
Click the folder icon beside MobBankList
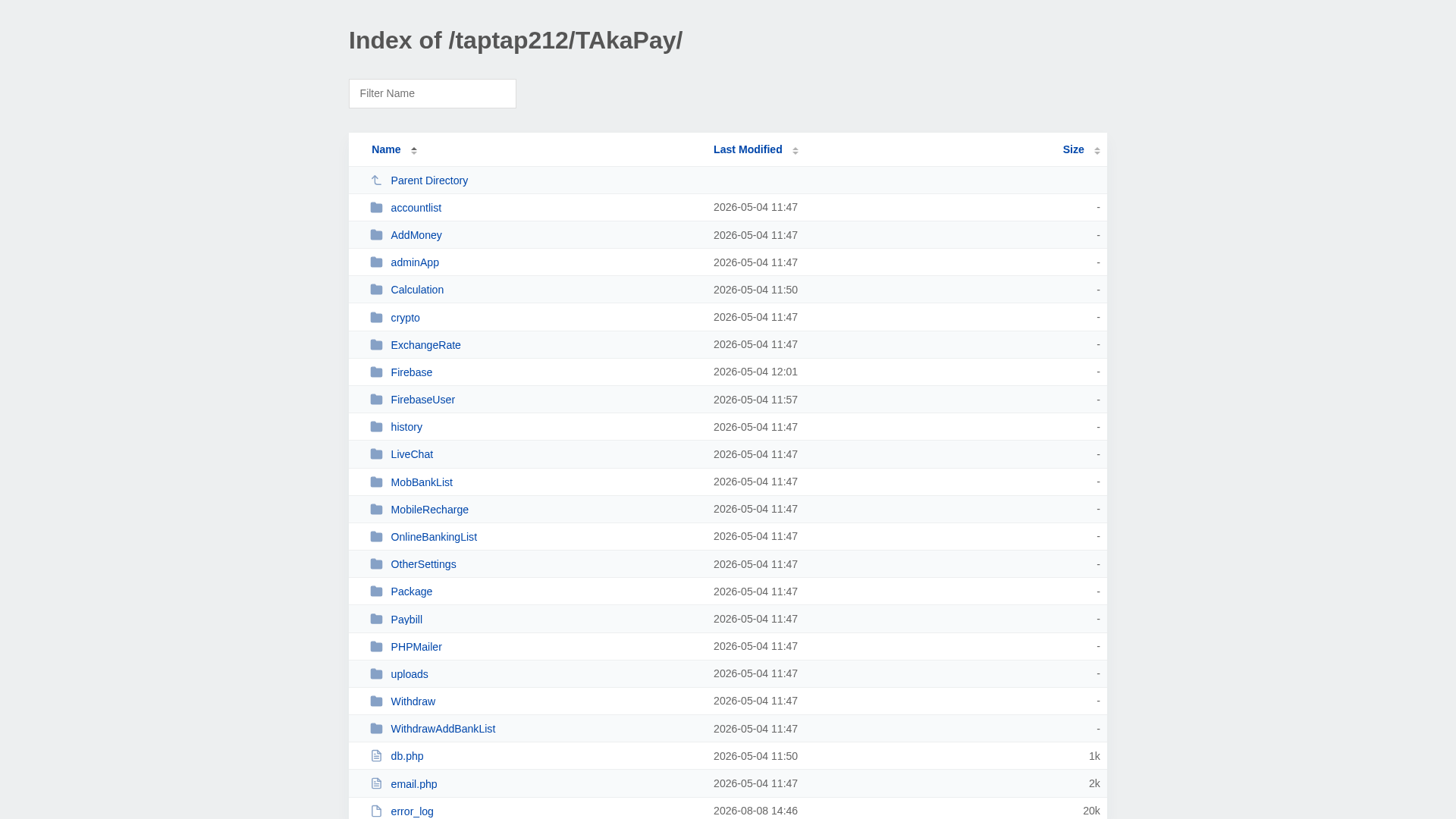tap(376, 482)
